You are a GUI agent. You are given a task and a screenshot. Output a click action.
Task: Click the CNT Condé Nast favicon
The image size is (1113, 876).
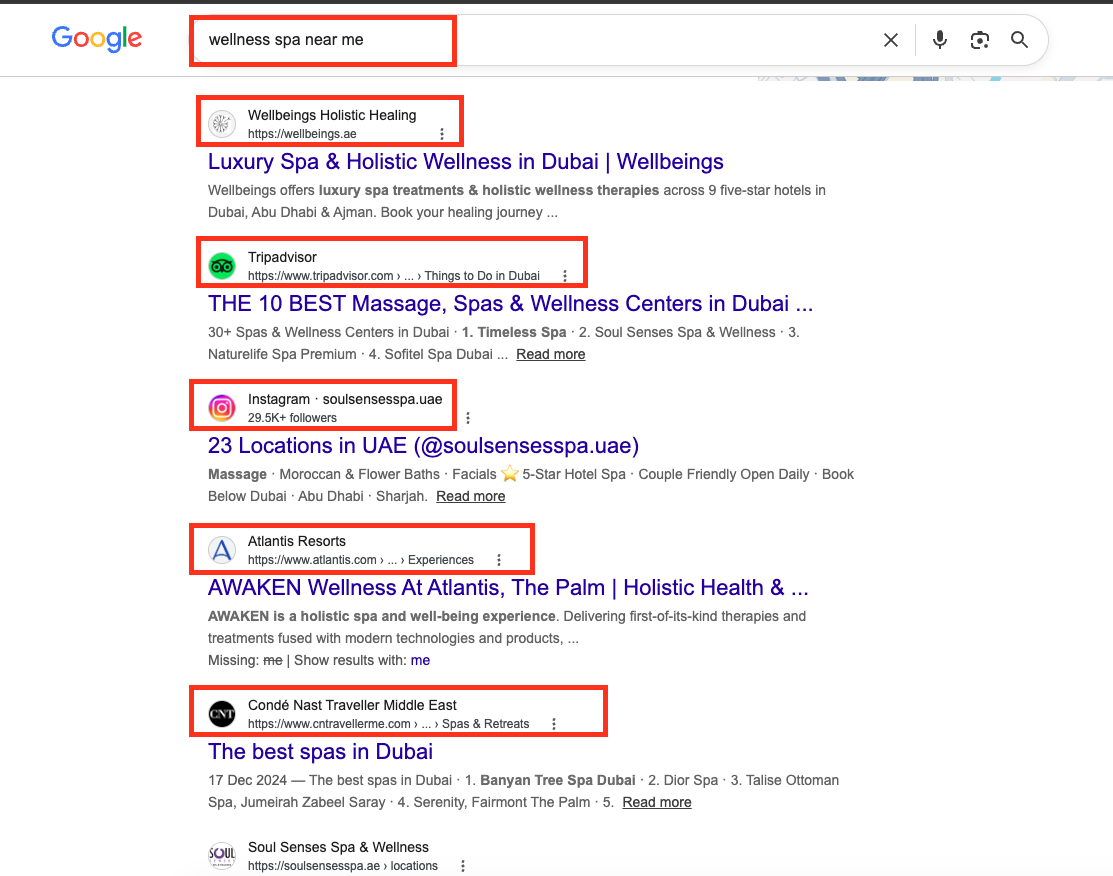coord(221,714)
